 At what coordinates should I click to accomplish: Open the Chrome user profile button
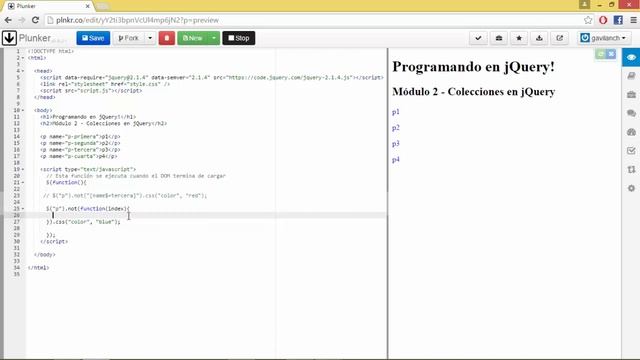tap(584, 4)
